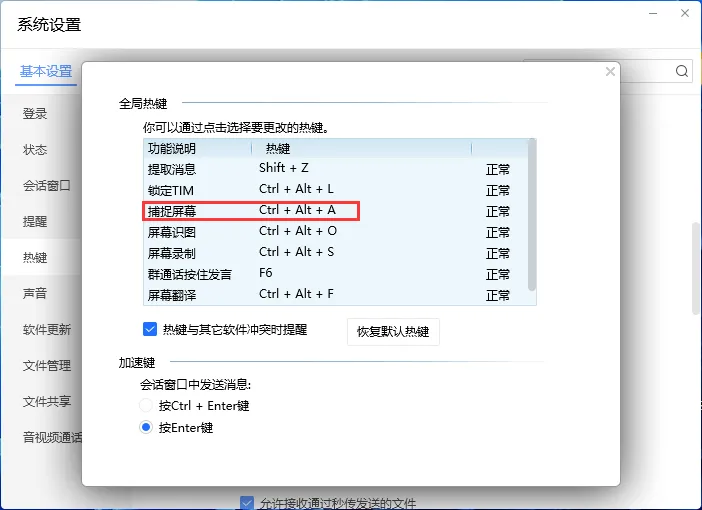
Task: Select 按Ctrl + Enter键 radio option
Action: click(146, 405)
